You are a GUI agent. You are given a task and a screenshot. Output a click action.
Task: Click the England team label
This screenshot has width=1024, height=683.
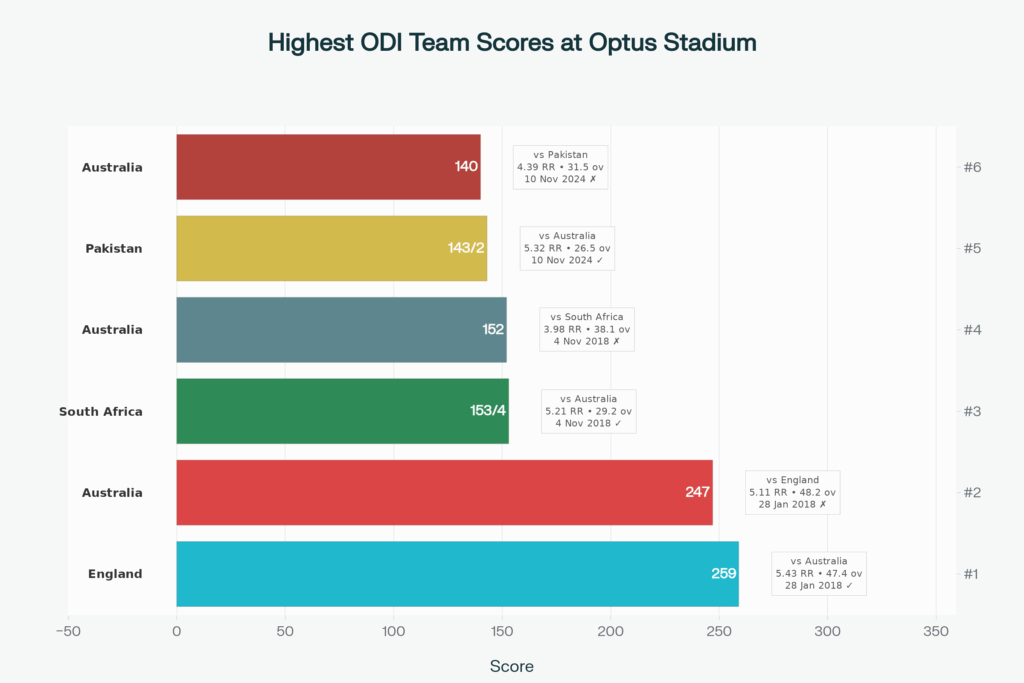(x=115, y=574)
